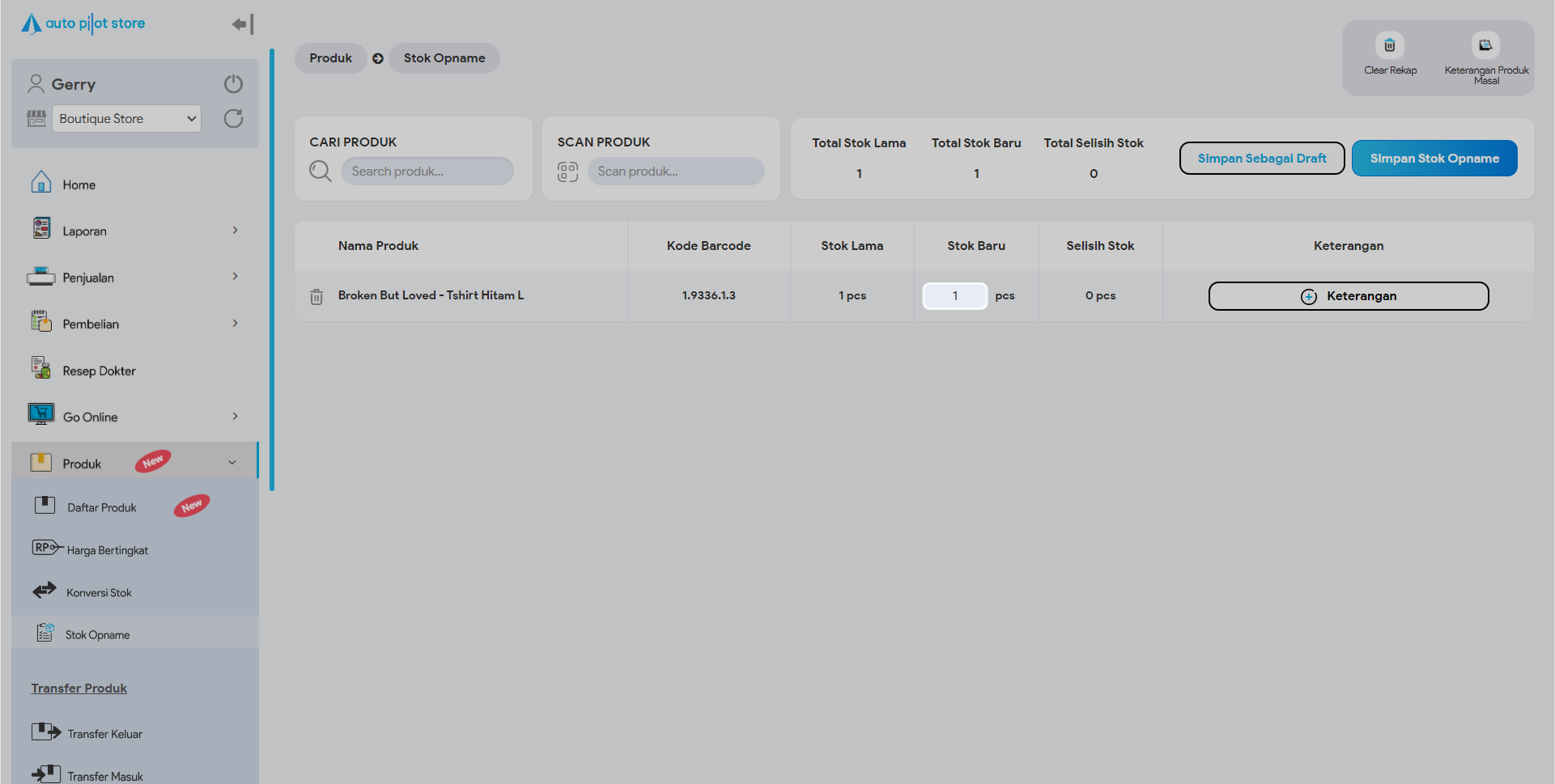Open Stok Opname in sidebar
The image size is (1555, 784).
97,635
